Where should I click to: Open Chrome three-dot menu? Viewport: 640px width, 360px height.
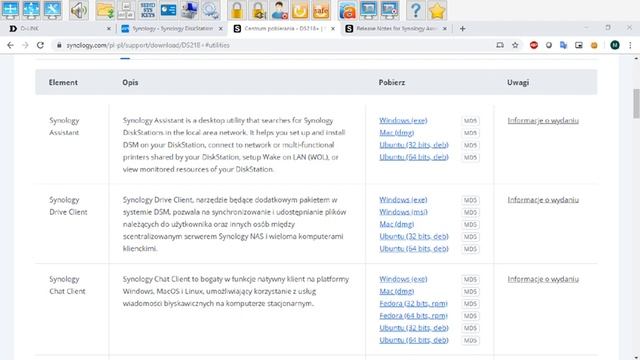click(630, 45)
